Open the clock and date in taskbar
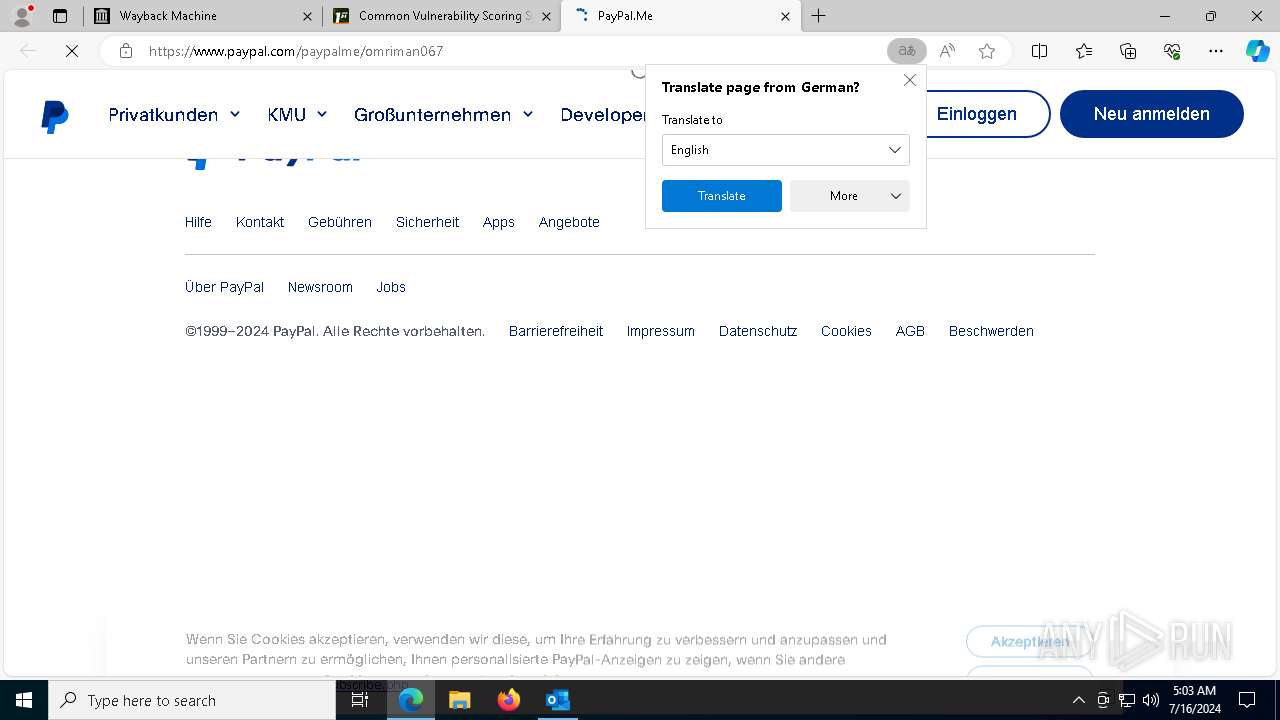Screen dimensions: 1280x720 click(1196, 700)
